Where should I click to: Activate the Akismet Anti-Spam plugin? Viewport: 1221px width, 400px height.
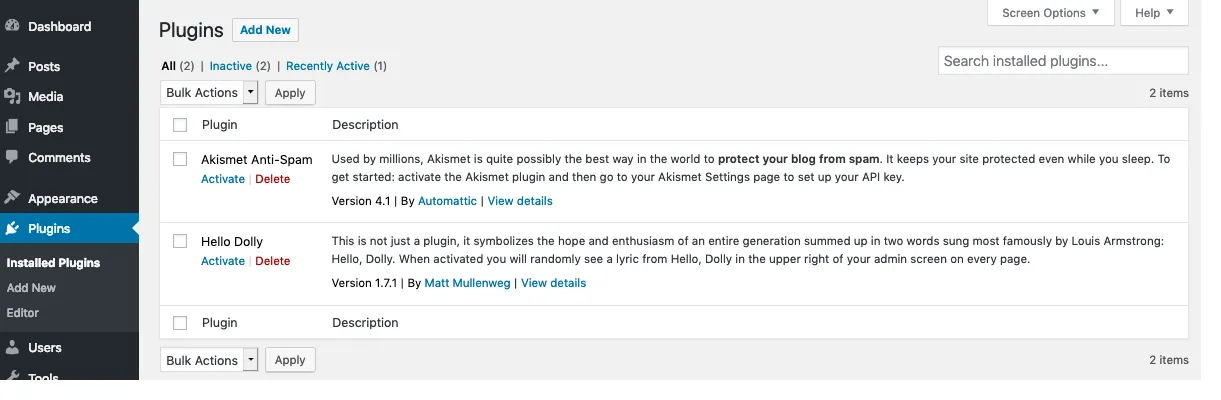click(x=223, y=179)
